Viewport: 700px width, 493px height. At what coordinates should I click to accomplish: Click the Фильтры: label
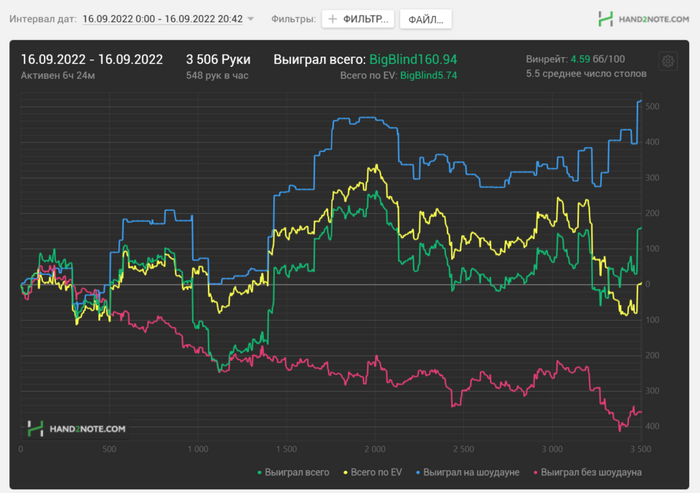point(293,19)
